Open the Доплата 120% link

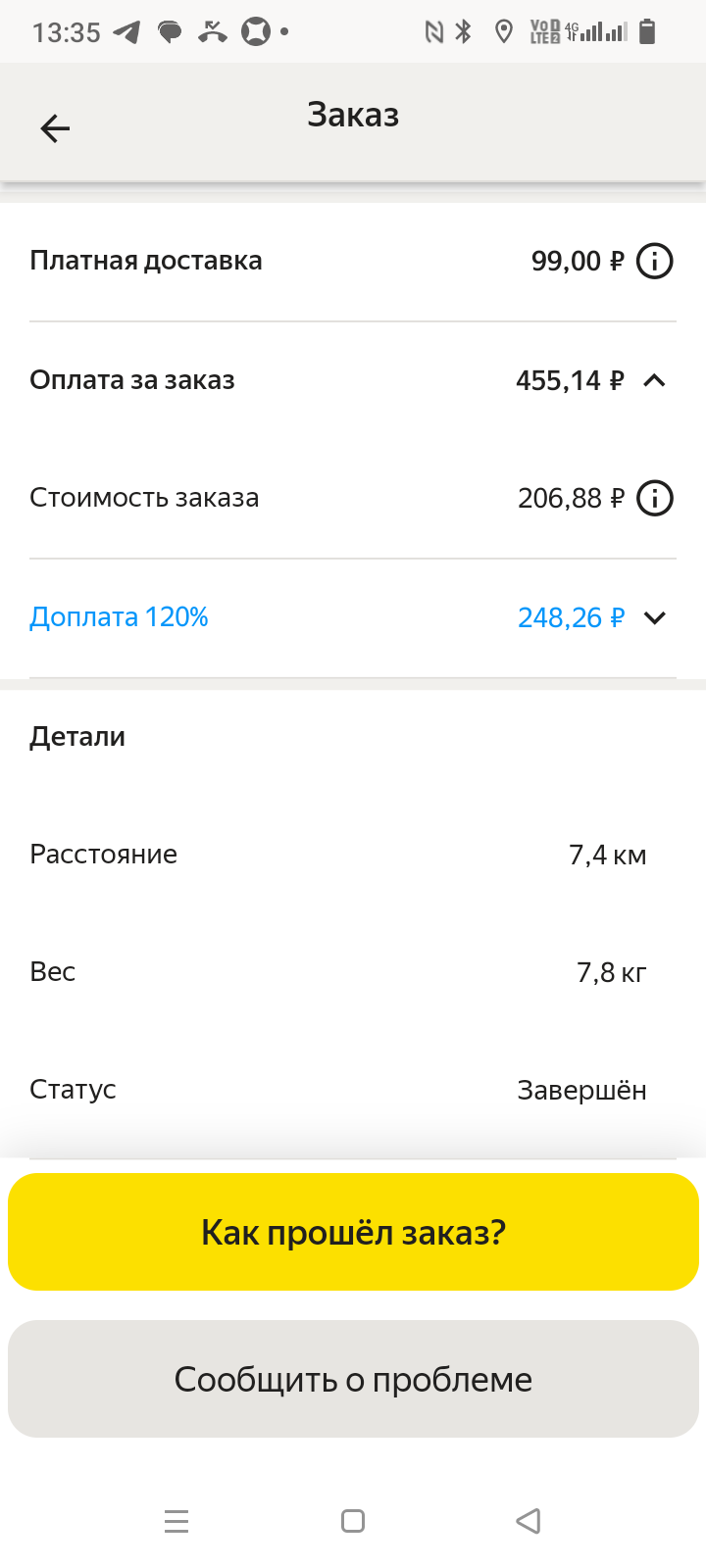pos(119,617)
